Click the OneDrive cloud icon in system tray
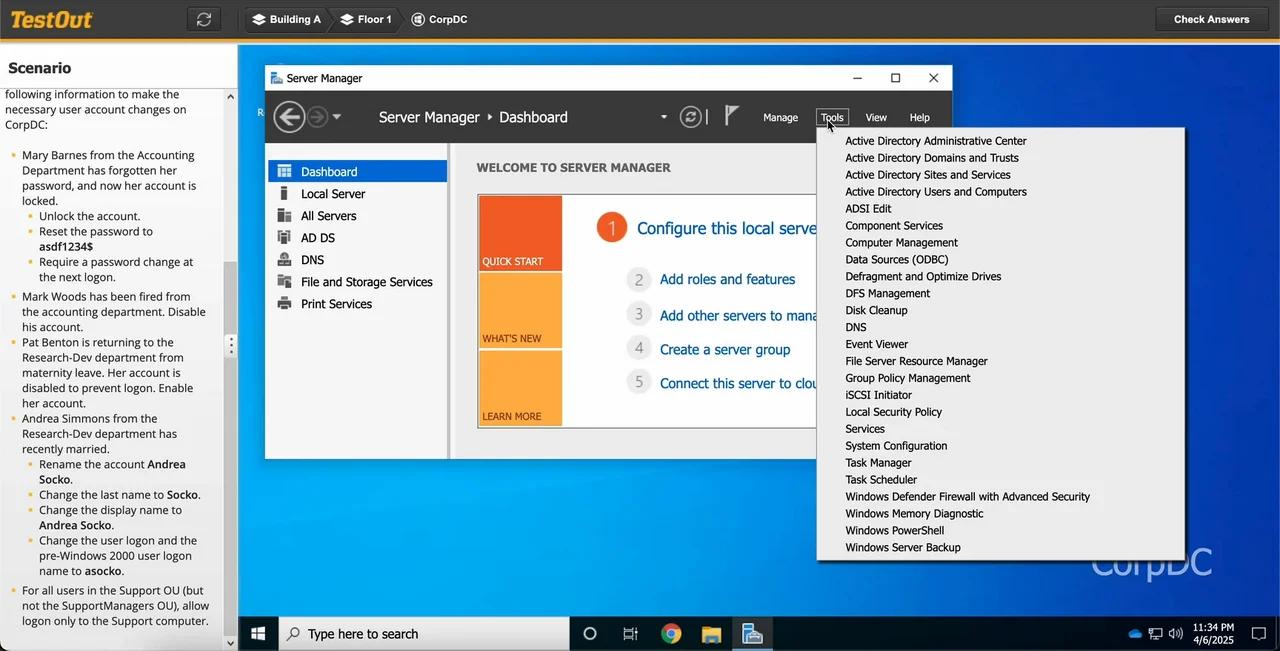 [1135, 633]
